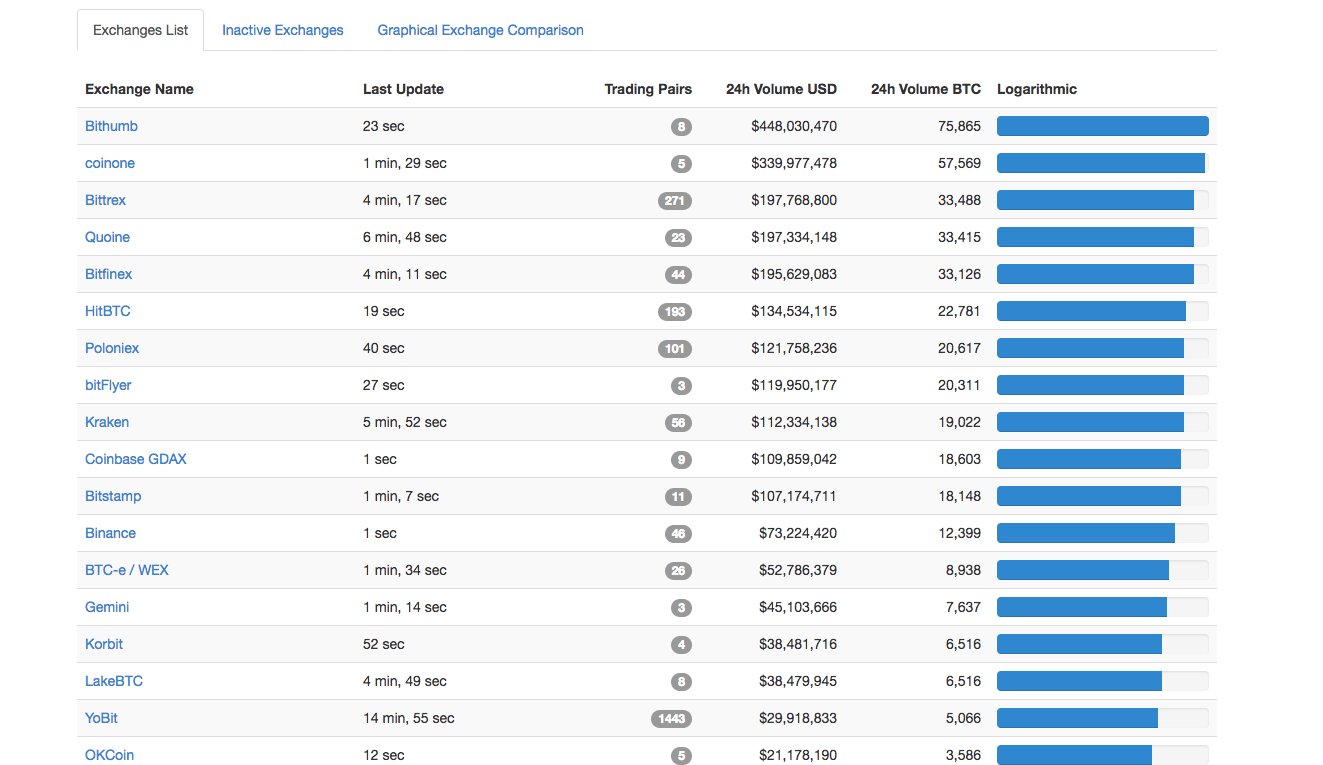1323x765 pixels.
Task: Click HitBTC's 193 trading pairs badge
Action: [675, 312]
